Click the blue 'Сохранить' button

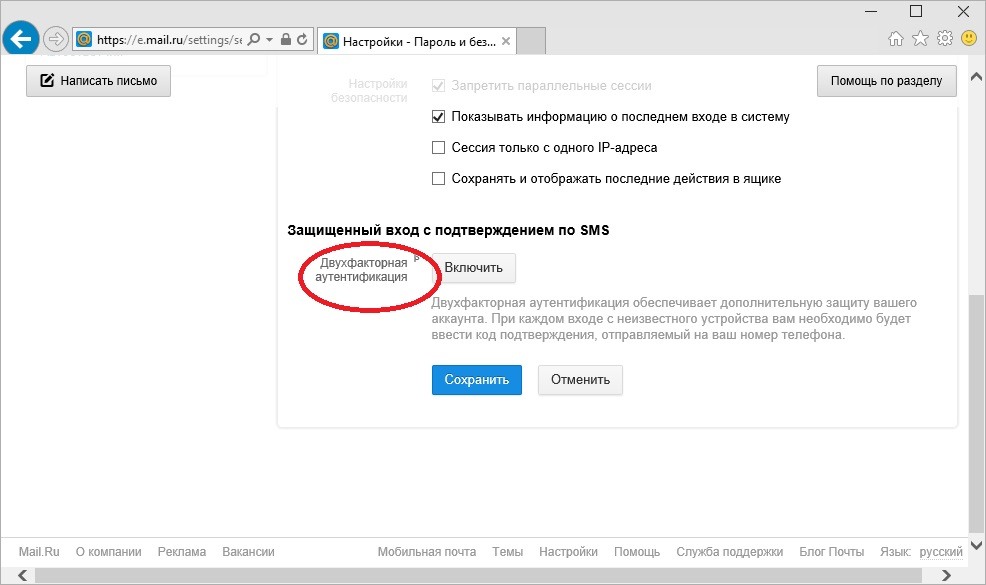[476, 380]
